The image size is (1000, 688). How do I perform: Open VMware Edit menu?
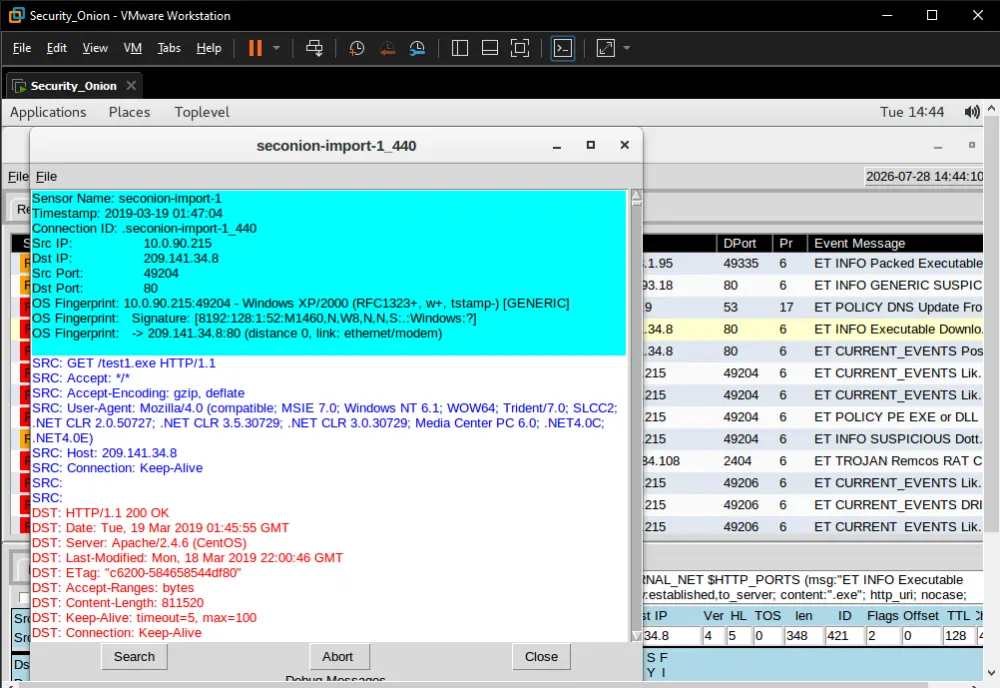[56, 48]
